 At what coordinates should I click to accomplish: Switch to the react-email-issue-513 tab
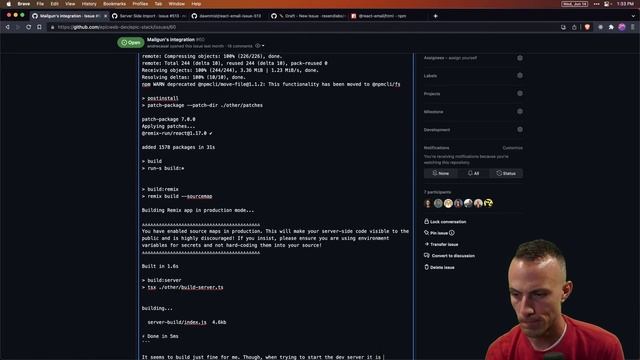tap(229, 16)
